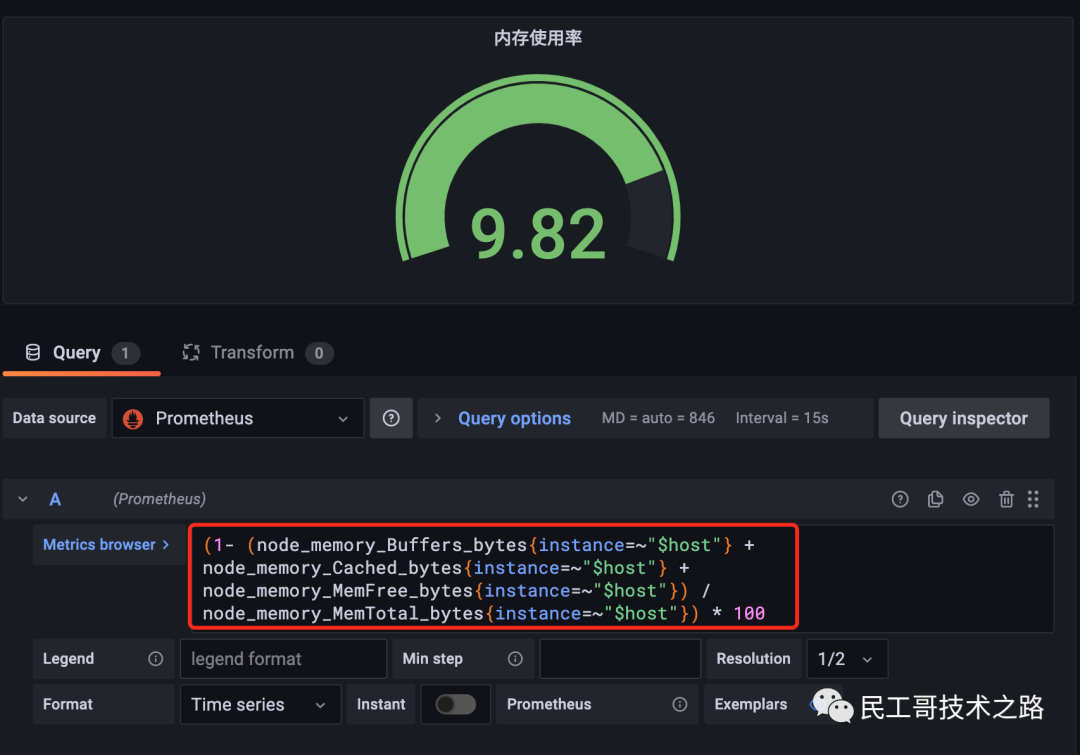Toggle the Instant query switch
Screen dimensions: 1080x755
455,704
